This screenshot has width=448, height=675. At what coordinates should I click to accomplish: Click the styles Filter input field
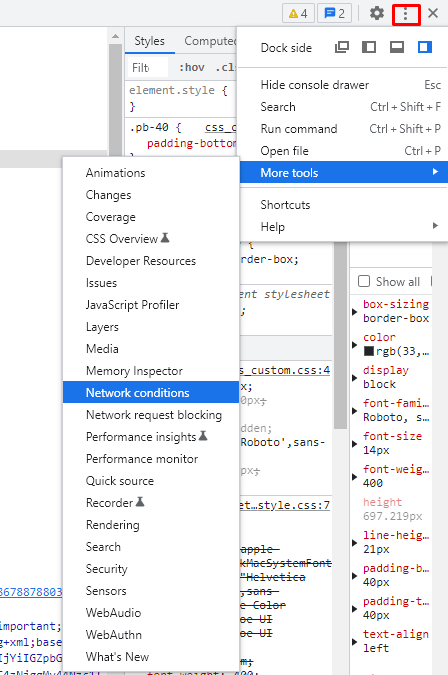tap(148, 68)
